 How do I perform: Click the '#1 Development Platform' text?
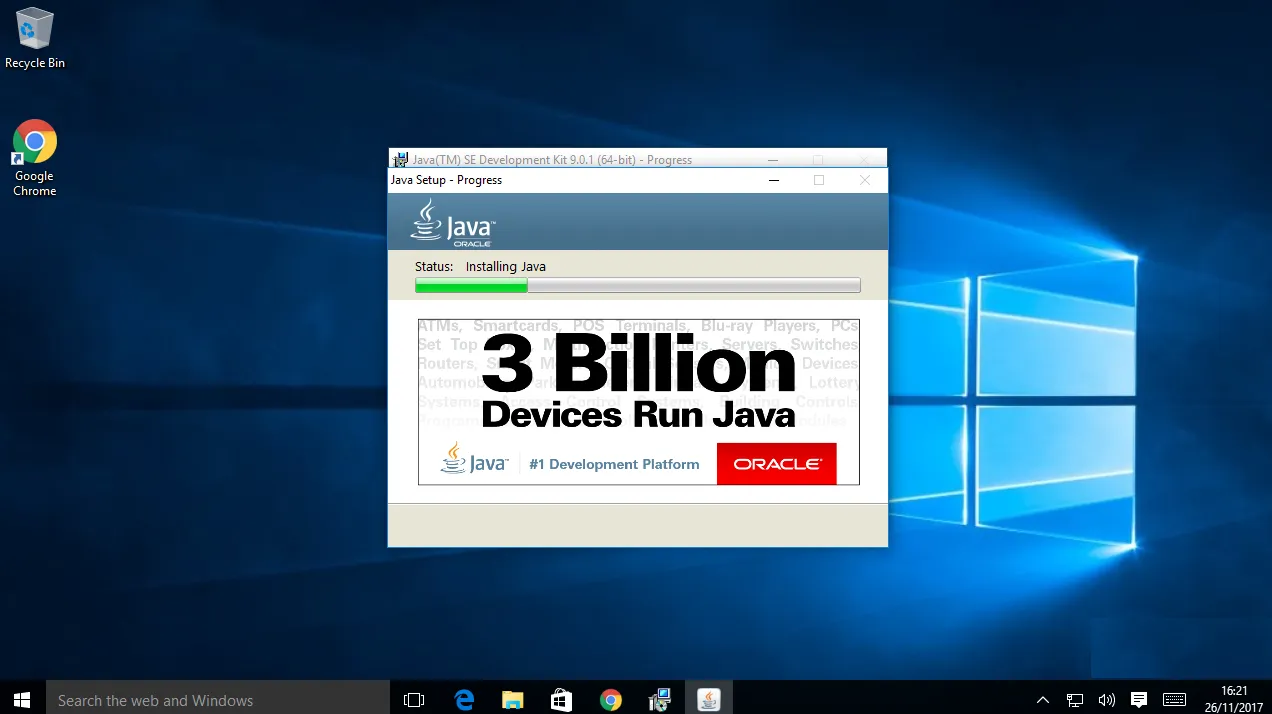point(614,464)
